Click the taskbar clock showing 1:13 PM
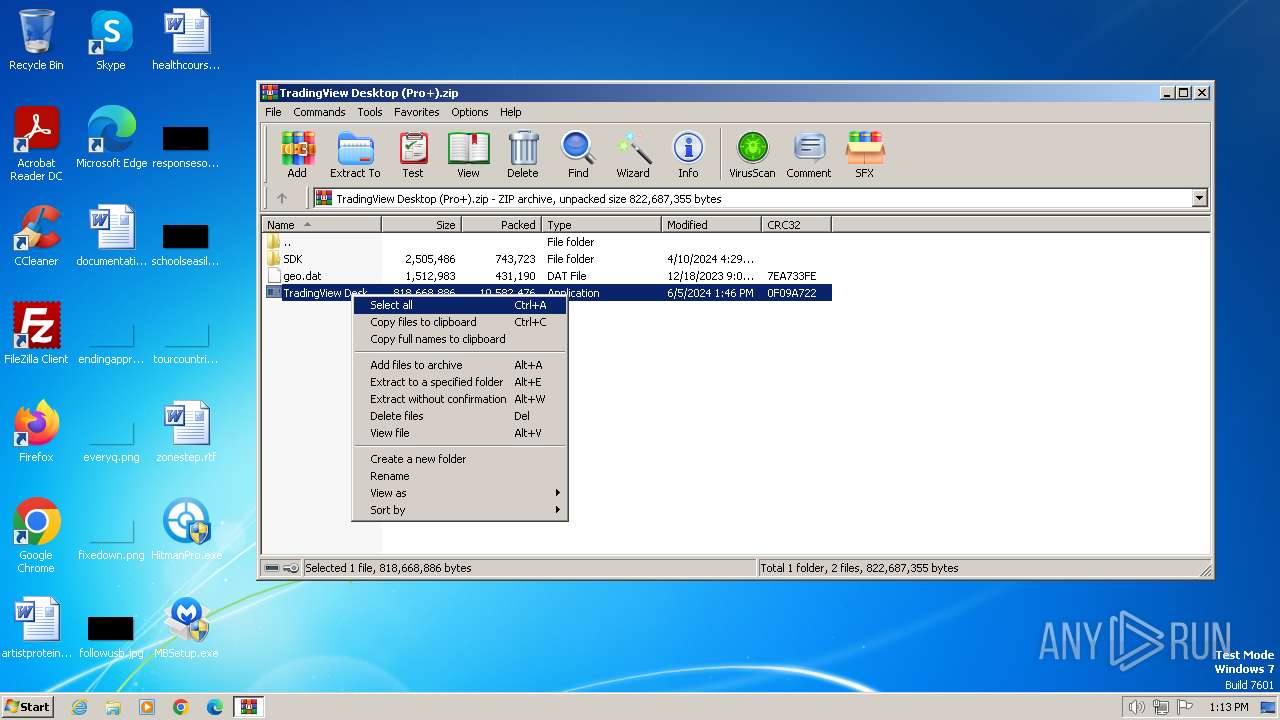 click(x=1228, y=707)
